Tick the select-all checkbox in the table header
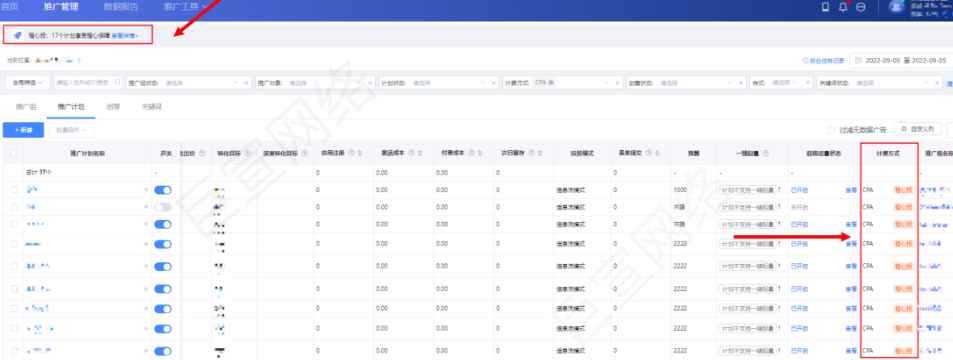This screenshot has width=953, height=360. pos(14,153)
